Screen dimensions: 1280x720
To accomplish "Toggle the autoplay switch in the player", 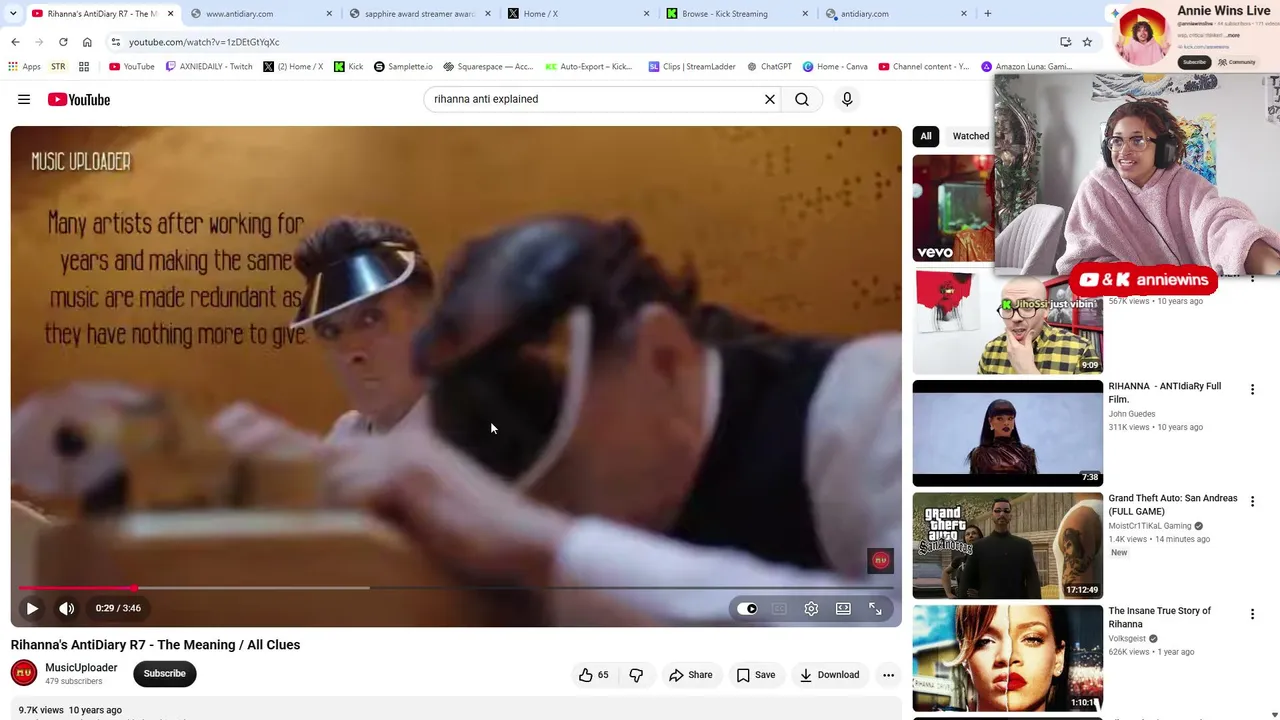I will tap(747, 608).
